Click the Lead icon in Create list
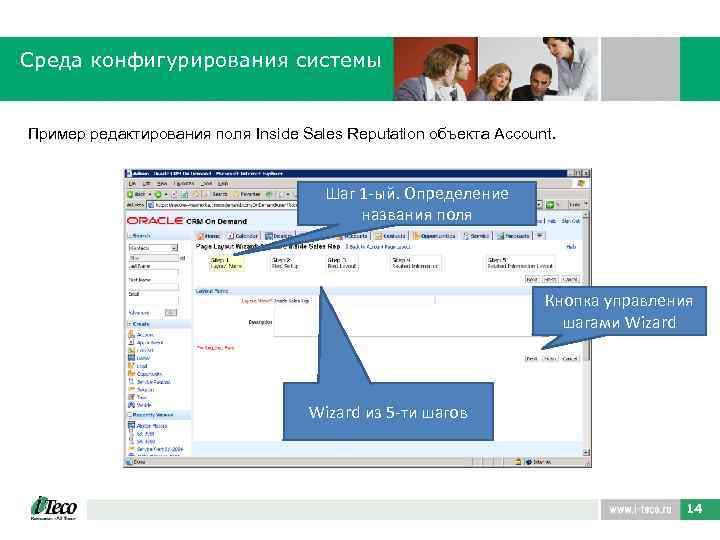 (131, 366)
